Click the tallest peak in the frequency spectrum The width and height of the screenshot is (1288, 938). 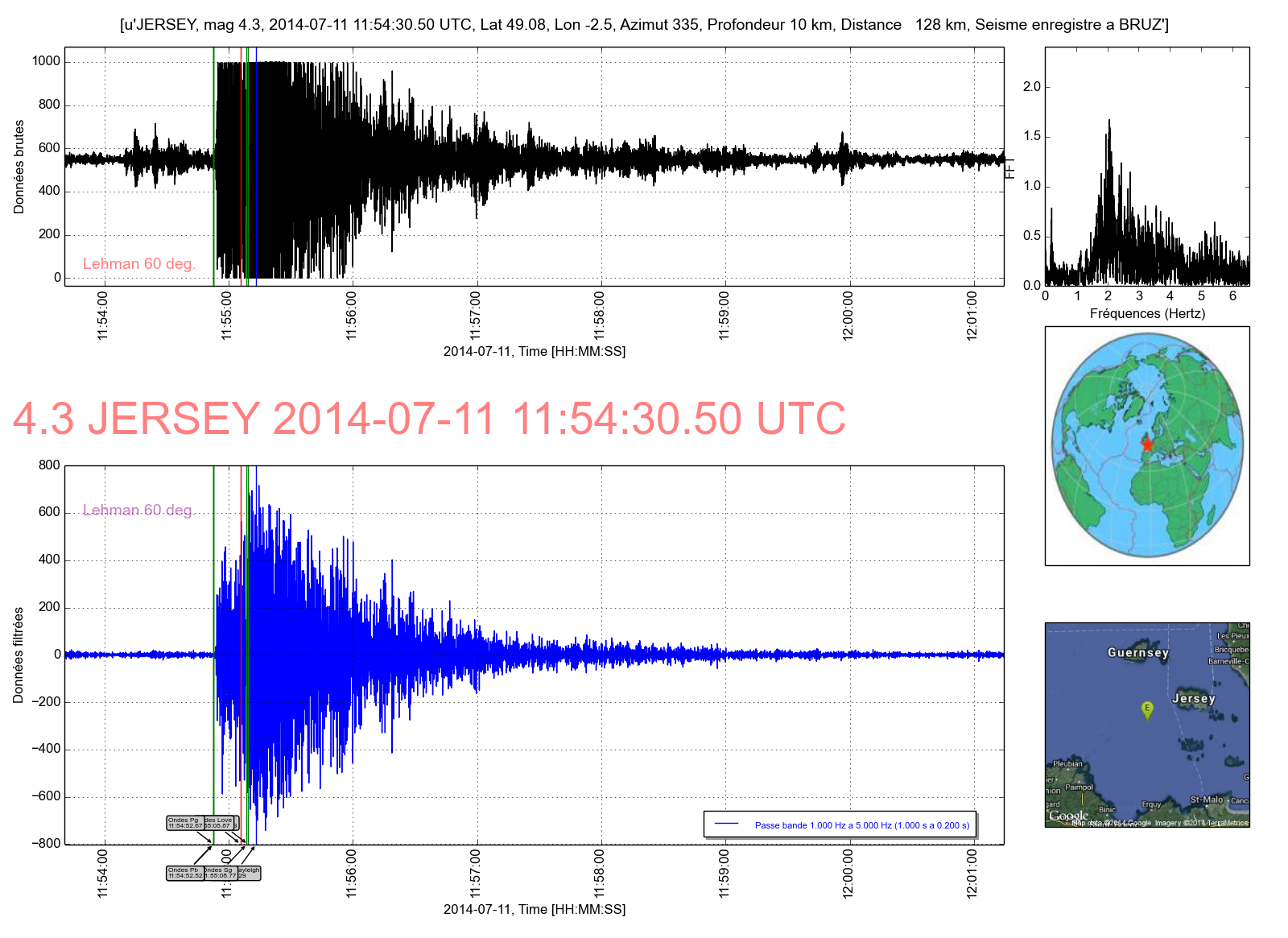point(1108,121)
